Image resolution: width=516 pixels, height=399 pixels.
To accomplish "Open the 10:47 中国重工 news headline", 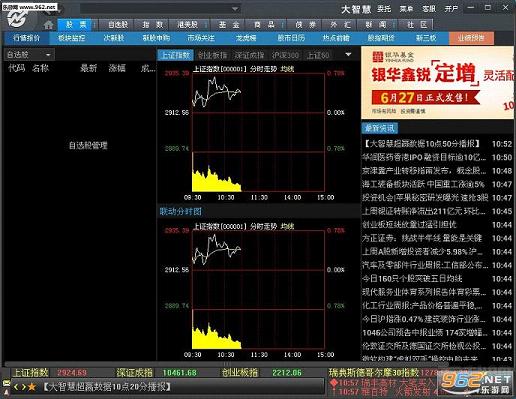I will click(437, 184).
